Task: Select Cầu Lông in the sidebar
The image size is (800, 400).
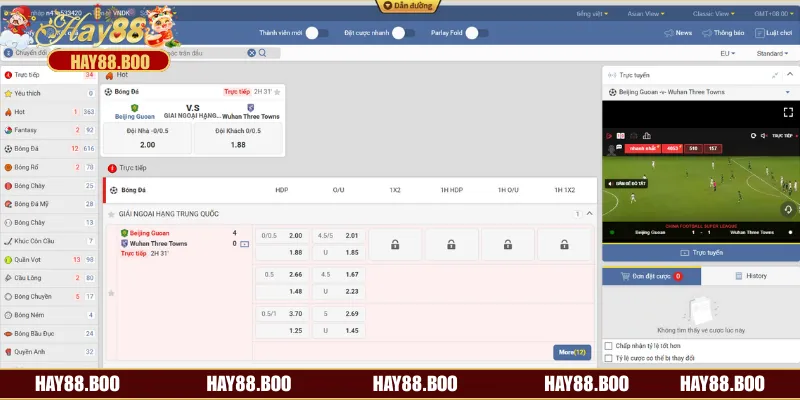Action: (49, 278)
